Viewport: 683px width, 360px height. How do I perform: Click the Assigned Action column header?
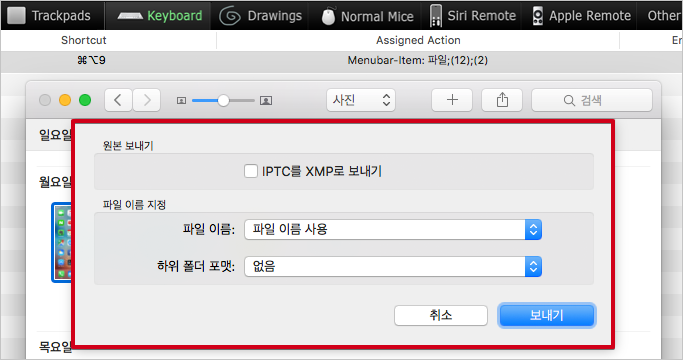pos(418,40)
